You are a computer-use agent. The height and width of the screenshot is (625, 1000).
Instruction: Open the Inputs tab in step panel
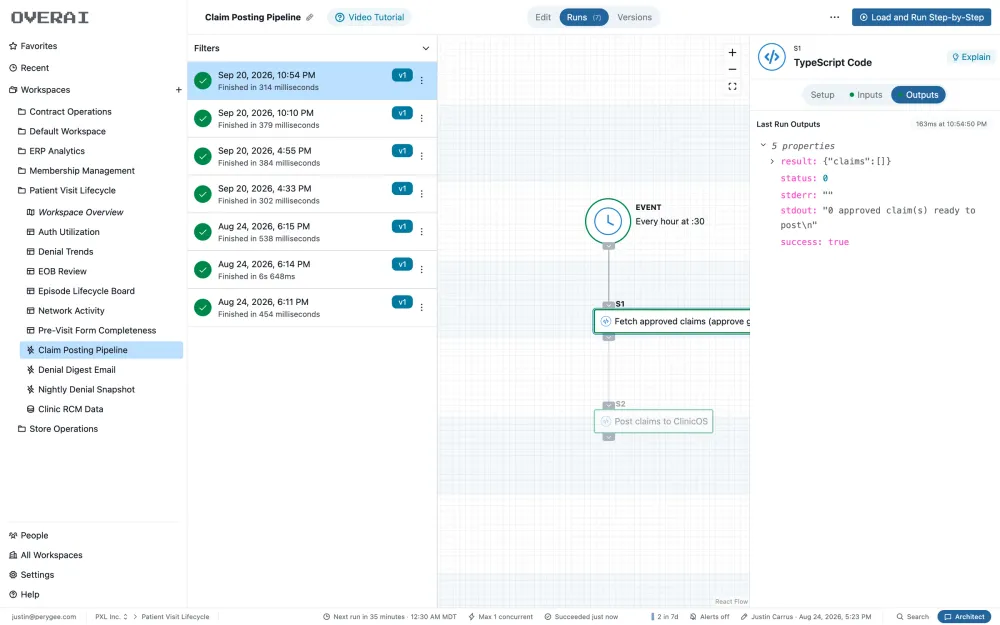click(865, 95)
